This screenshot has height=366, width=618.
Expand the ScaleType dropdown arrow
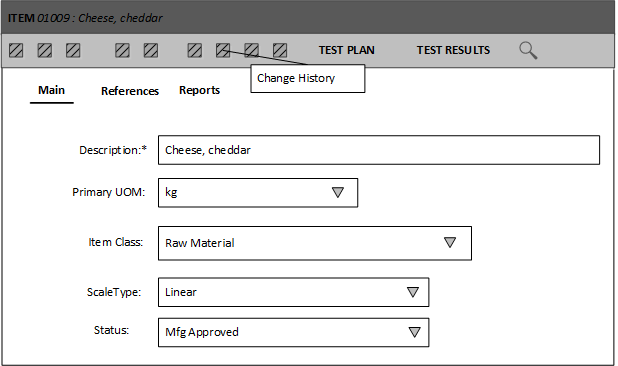point(413,292)
